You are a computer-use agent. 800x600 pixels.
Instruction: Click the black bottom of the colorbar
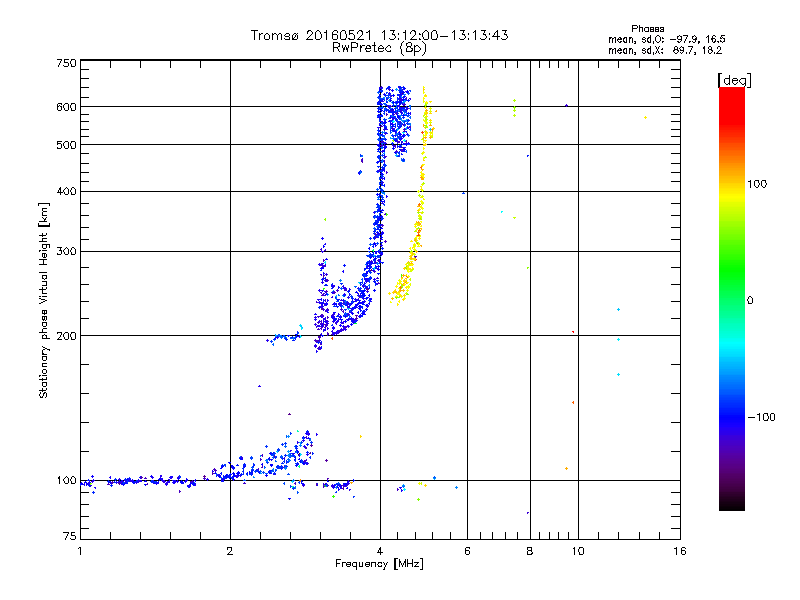point(732,503)
